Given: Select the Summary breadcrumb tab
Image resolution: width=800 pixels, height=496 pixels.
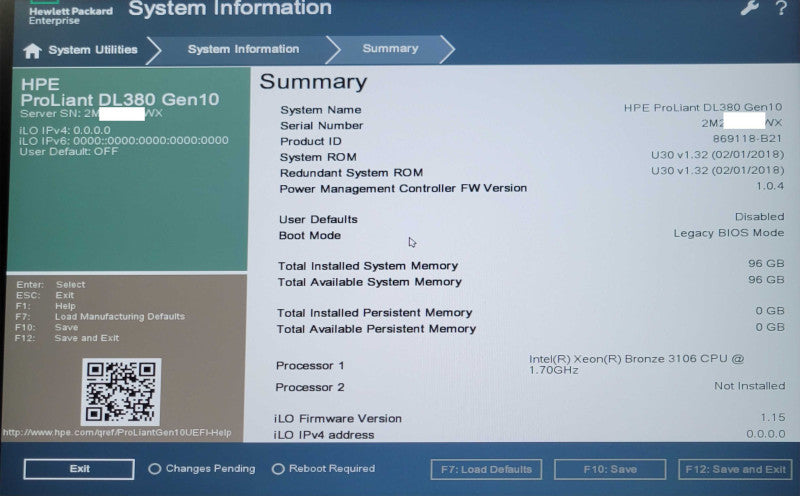Looking at the screenshot, I should point(390,48).
